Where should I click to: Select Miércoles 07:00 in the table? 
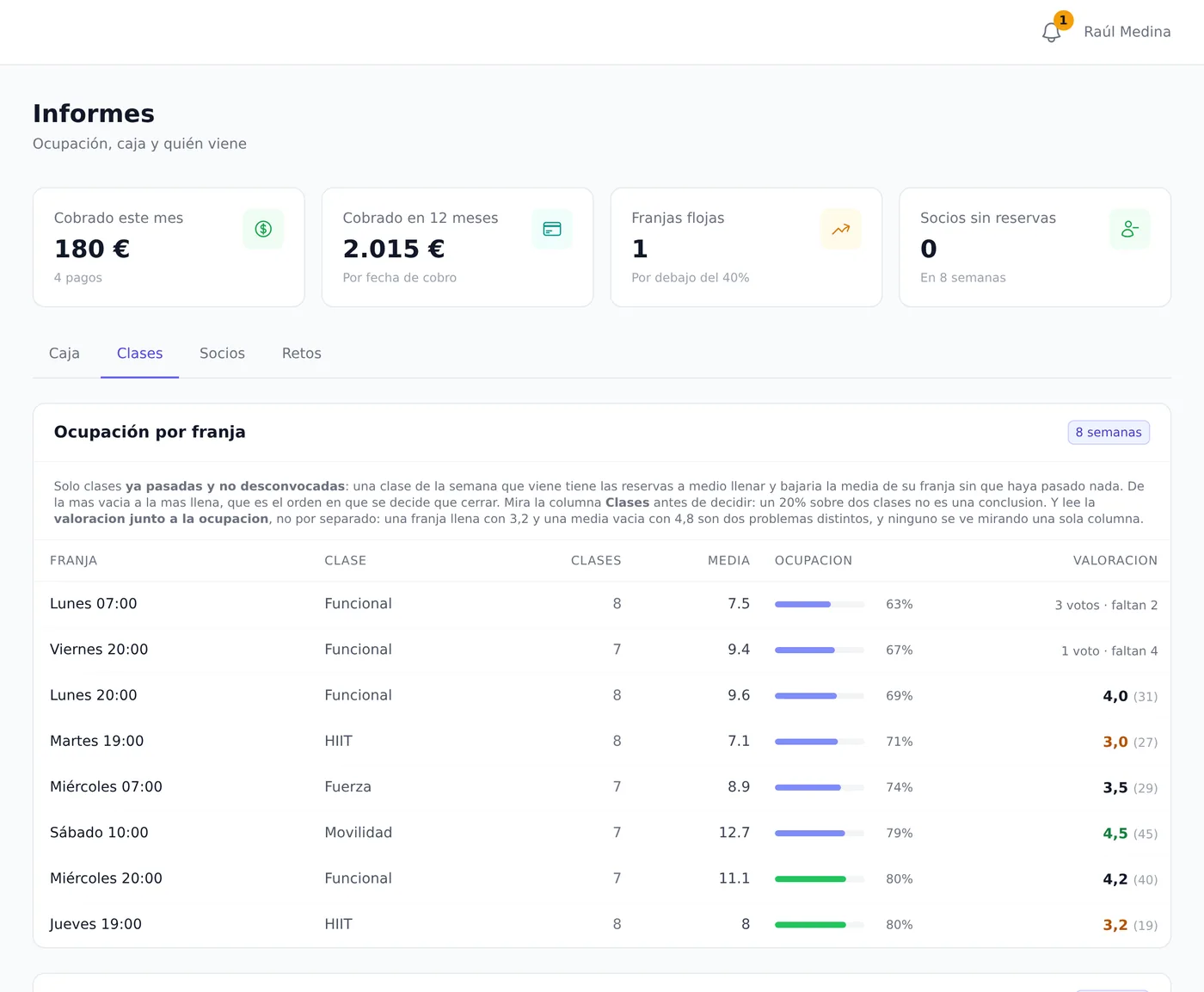pyautogui.click(x=106, y=786)
